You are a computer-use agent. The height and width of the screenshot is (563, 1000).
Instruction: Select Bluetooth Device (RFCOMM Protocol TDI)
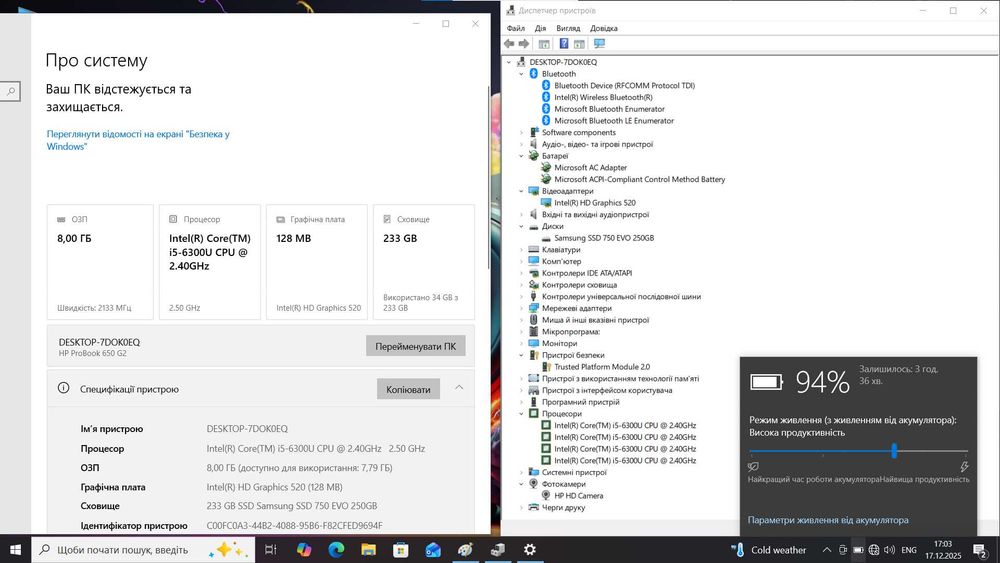[x=624, y=85]
